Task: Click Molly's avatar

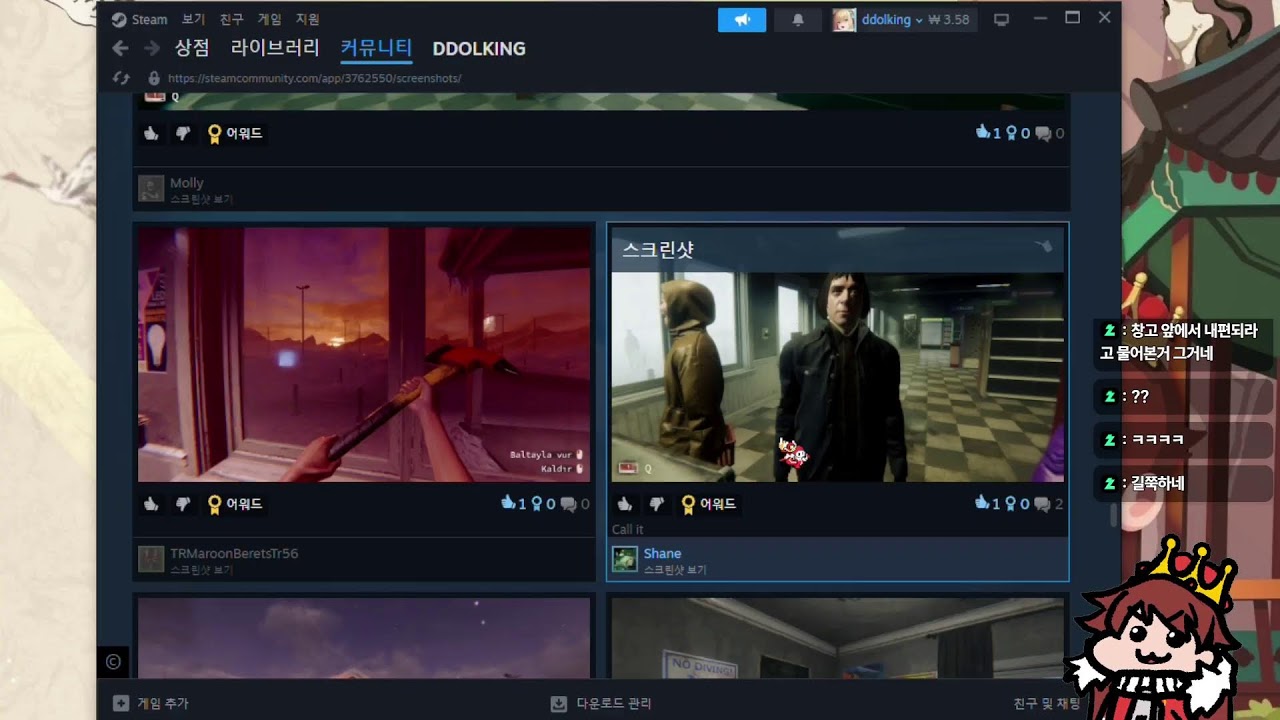Action: [x=151, y=188]
